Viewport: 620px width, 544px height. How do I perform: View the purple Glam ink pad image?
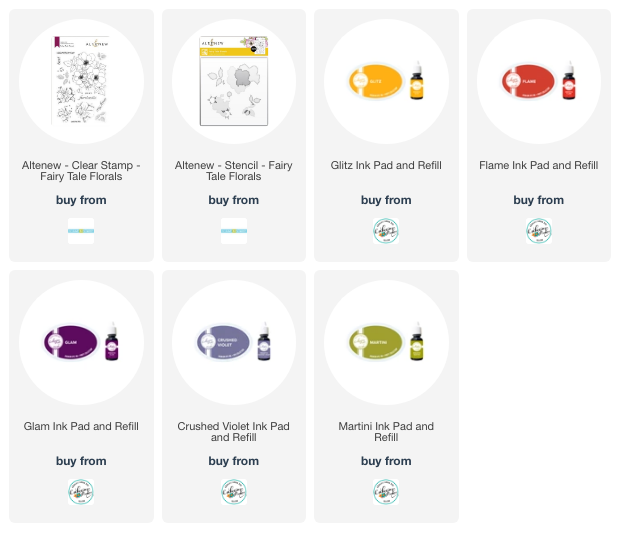(81, 342)
